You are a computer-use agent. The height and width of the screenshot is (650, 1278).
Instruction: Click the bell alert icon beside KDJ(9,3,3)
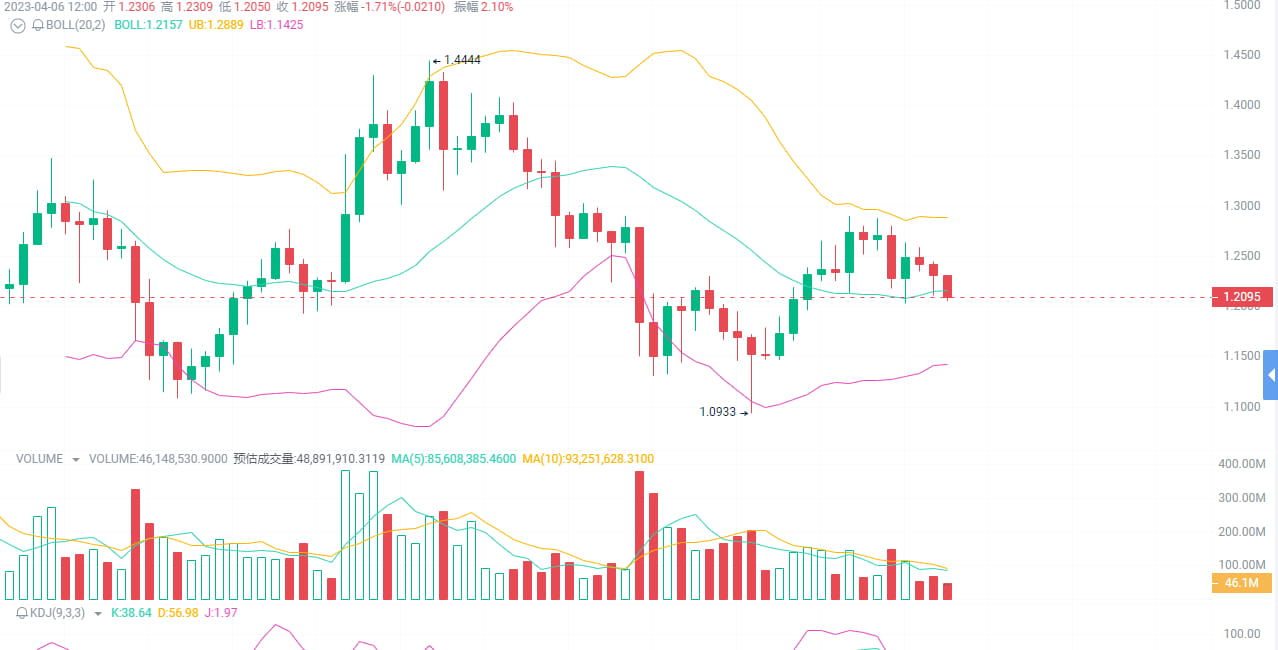click(22, 614)
